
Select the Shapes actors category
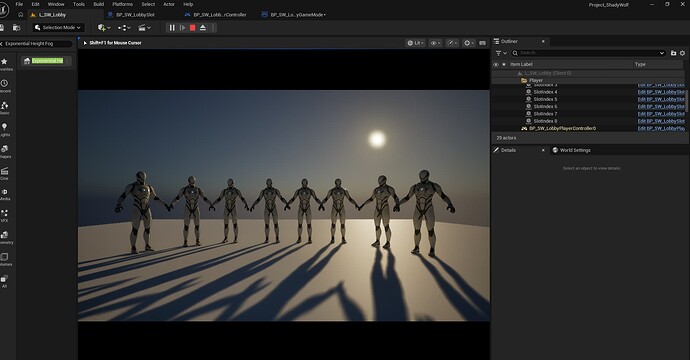[x=5, y=151]
